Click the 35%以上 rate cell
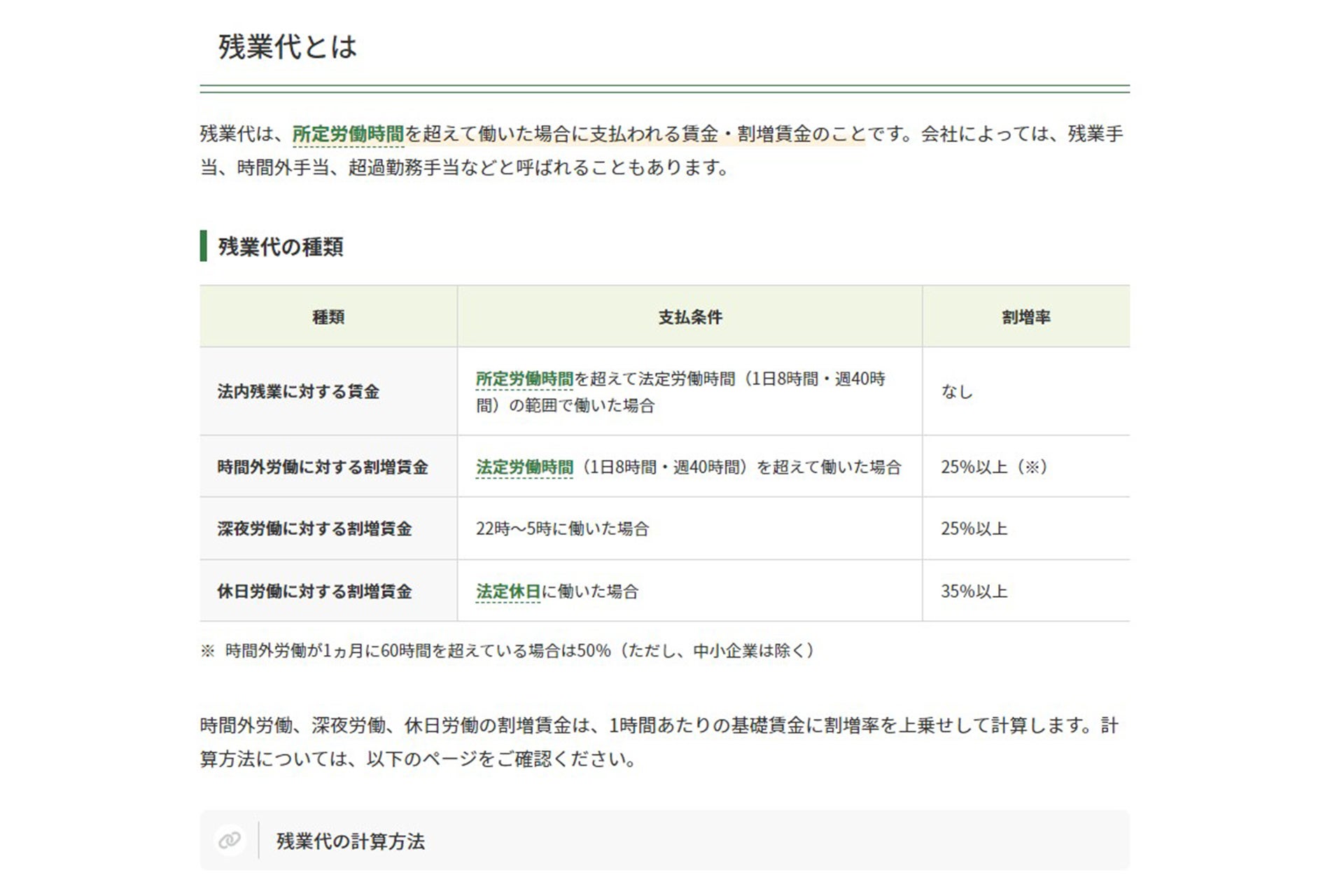The height and width of the screenshot is (896, 1344). [x=974, y=591]
